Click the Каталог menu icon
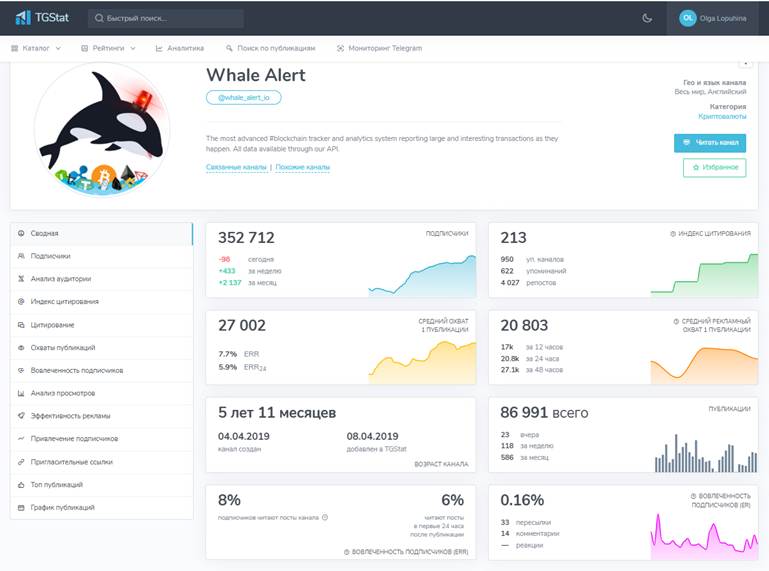Image resolution: width=769 pixels, height=571 pixels. click(15, 48)
